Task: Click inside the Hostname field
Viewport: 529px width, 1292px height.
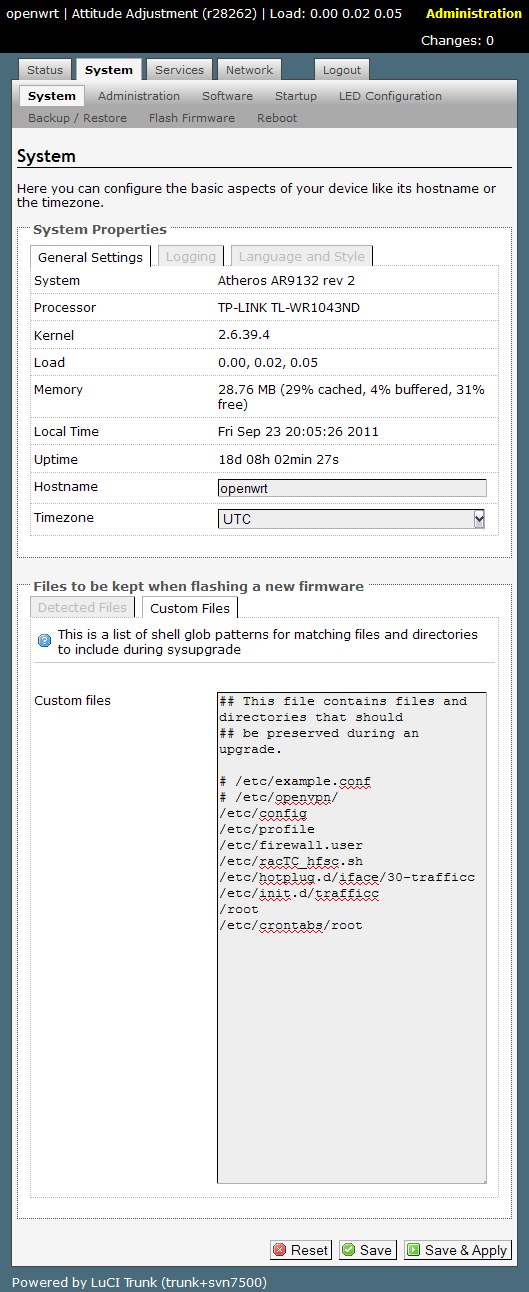Action: tap(352, 488)
